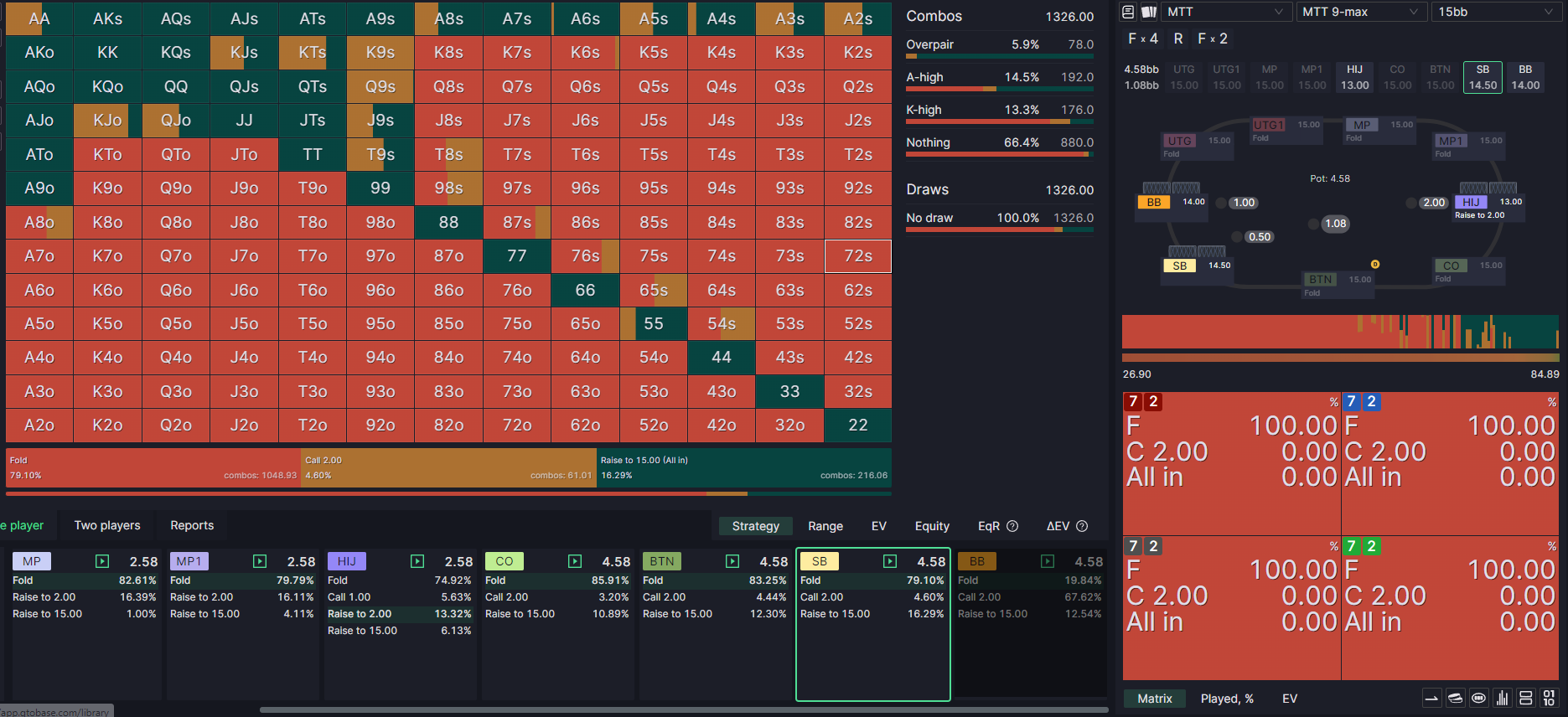Click the play icon in MP action card
Image resolution: width=1568 pixels, height=717 pixels.
(102, 561)
